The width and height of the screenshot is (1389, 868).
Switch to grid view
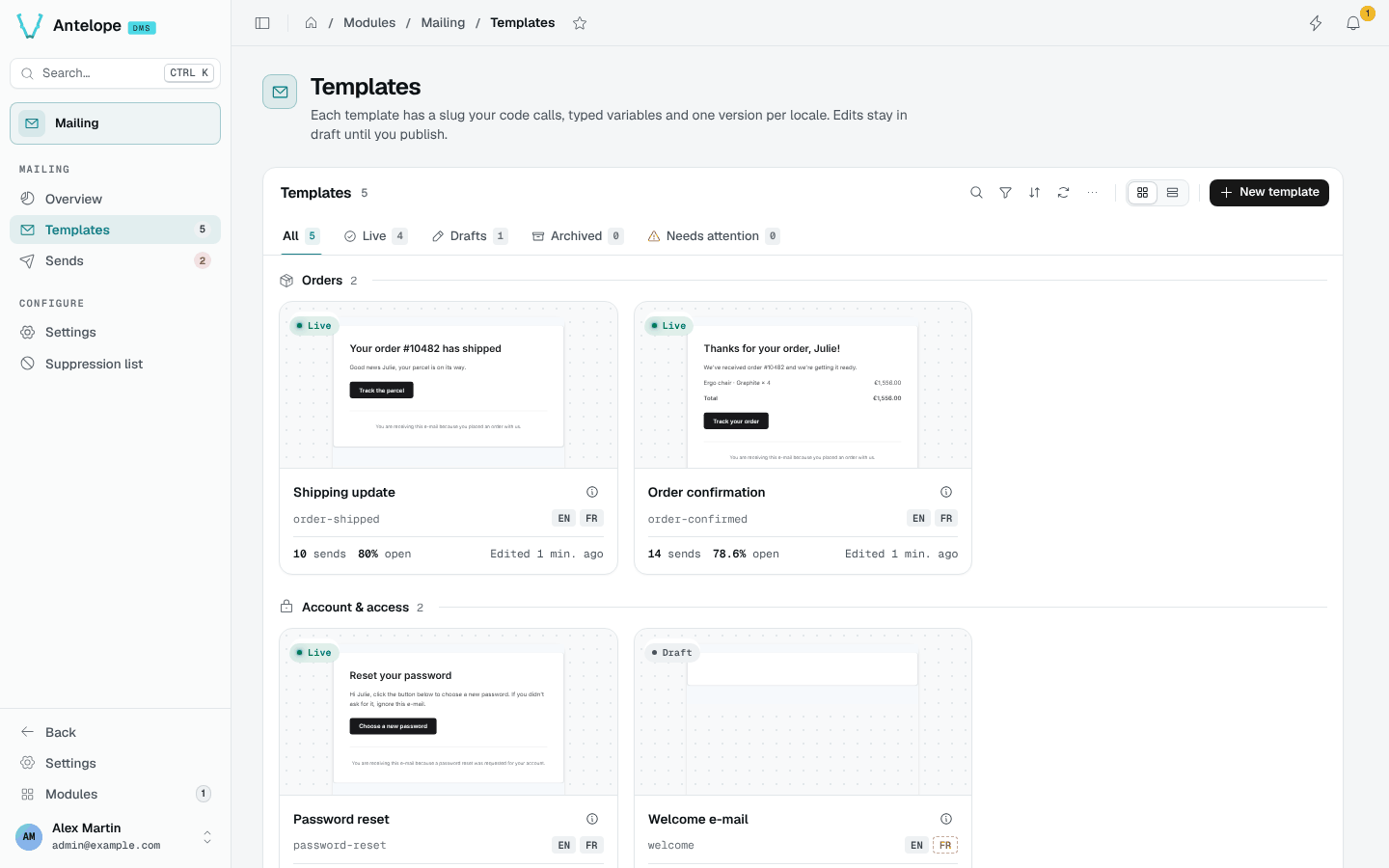point(1143,193)
